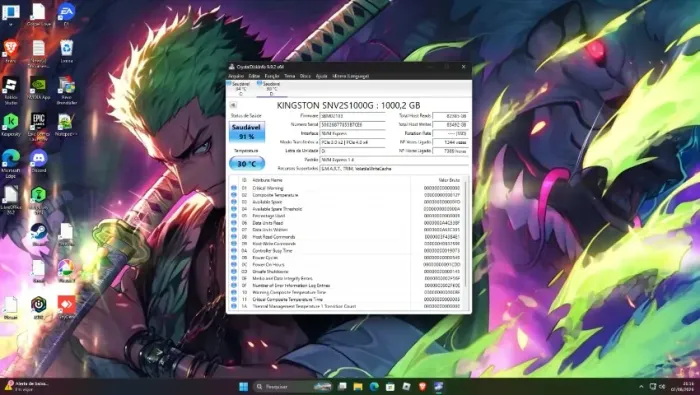The width and height of the screenshot is (700, 395).
Task: Select the Discord desktop icon
Action: pyautogui.click(x=39, y=161)
